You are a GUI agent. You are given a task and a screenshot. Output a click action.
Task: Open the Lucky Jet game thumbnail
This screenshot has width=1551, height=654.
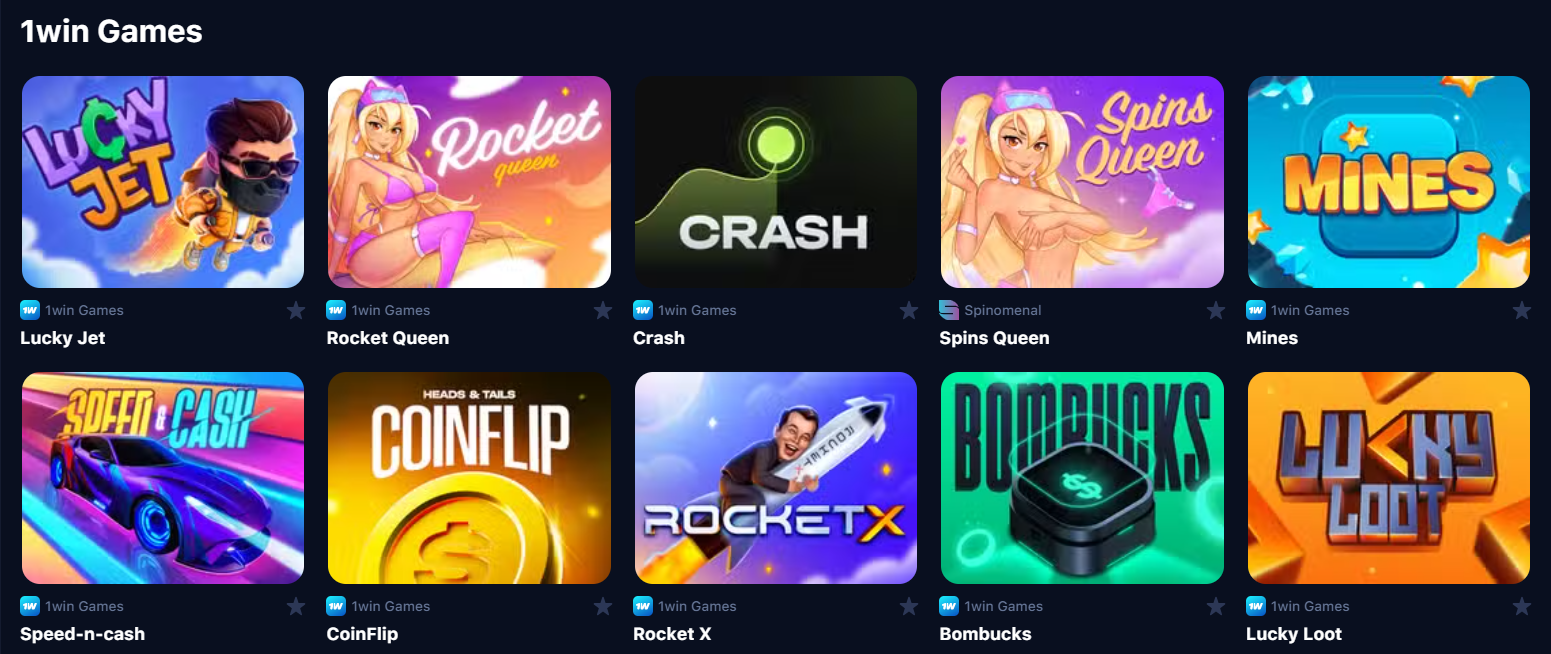163,182
